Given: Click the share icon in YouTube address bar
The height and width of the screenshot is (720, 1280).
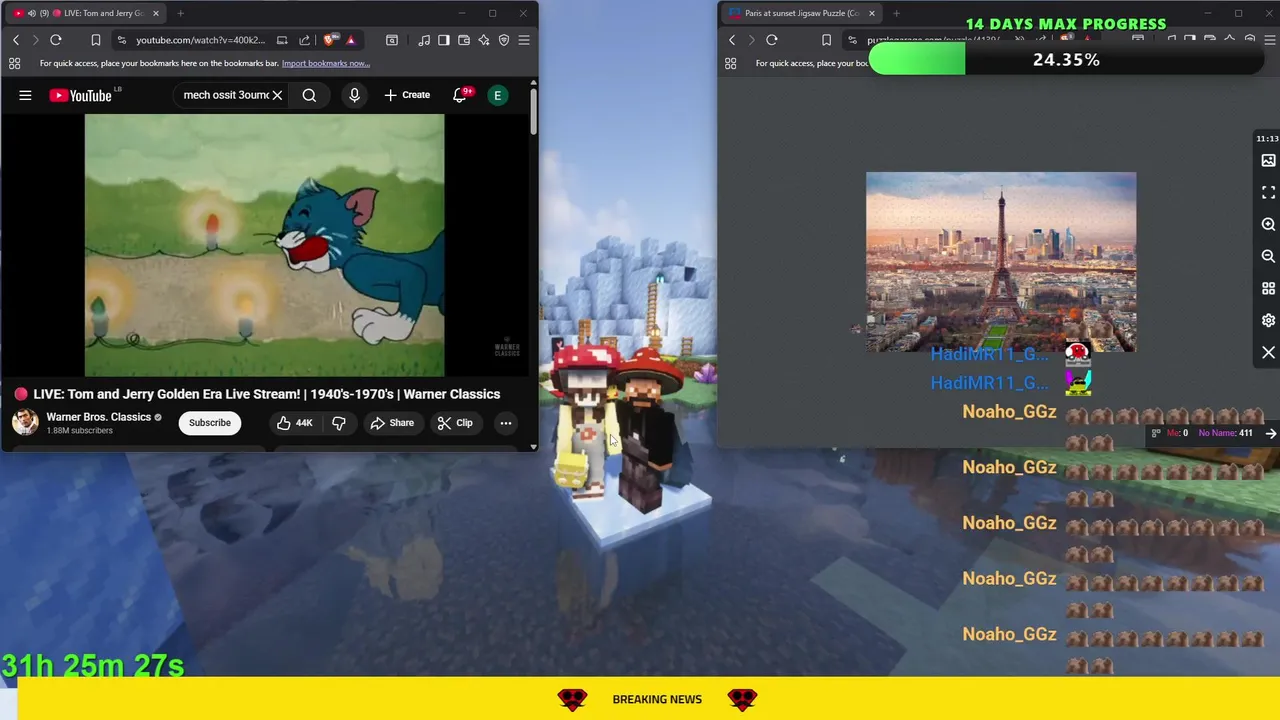Looking at the screenshot, I should [304, 40].
